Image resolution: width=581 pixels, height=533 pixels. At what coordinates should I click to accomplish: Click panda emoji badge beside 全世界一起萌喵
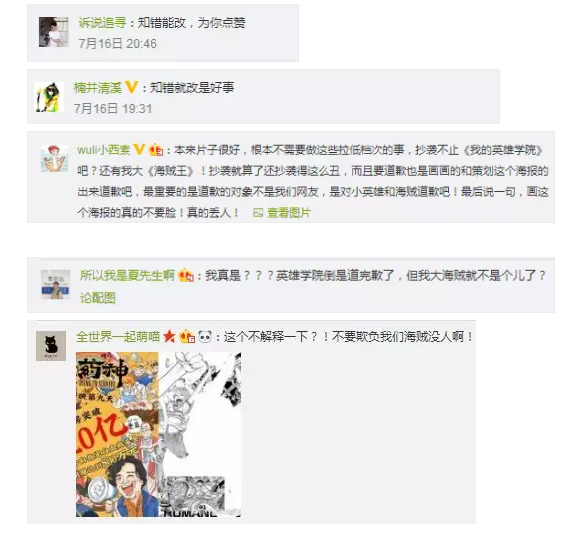pos(205,337)
